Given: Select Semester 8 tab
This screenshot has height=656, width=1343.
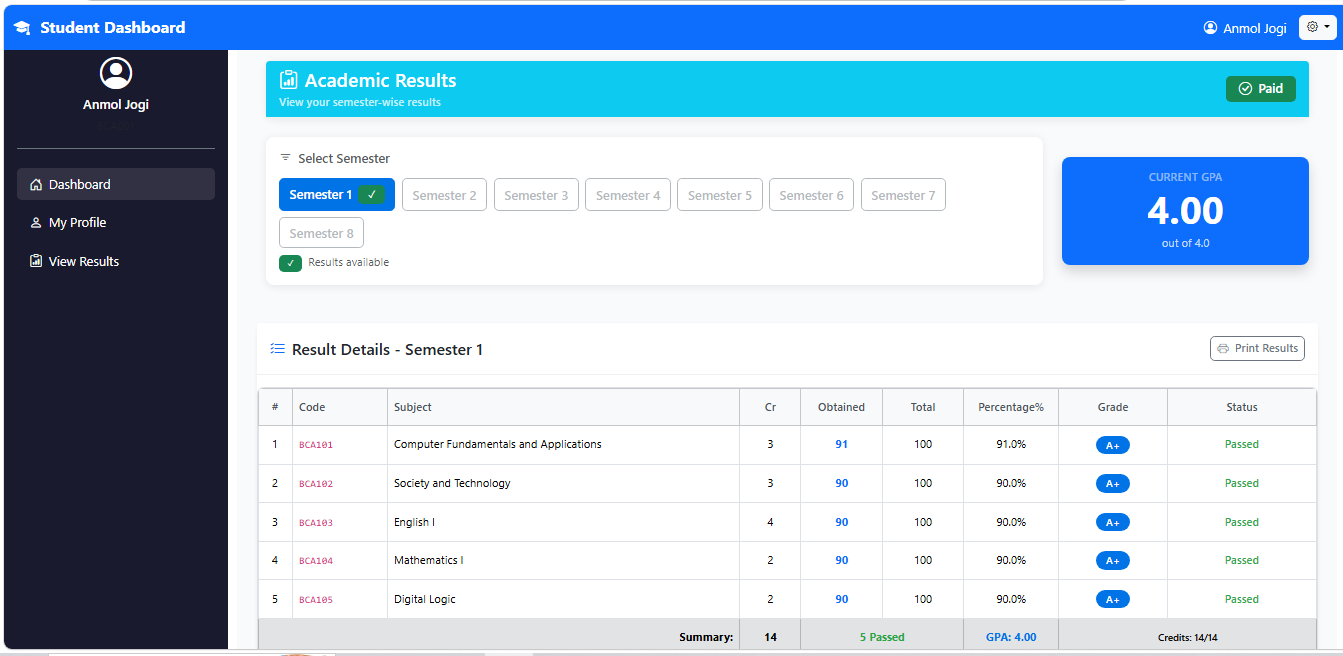Looking at the screenshot, I should (321, 233).
